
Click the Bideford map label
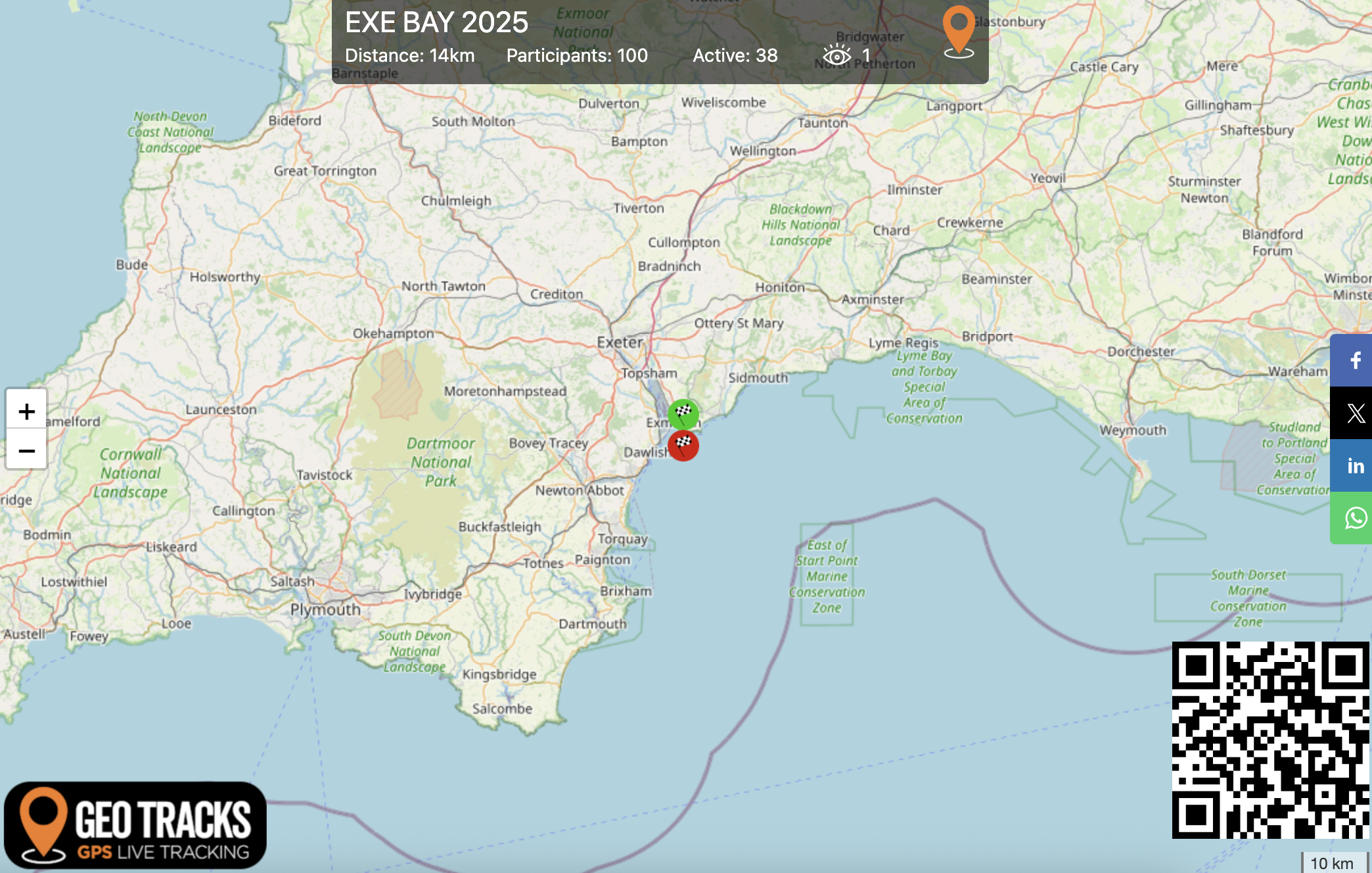pos(295,121)
